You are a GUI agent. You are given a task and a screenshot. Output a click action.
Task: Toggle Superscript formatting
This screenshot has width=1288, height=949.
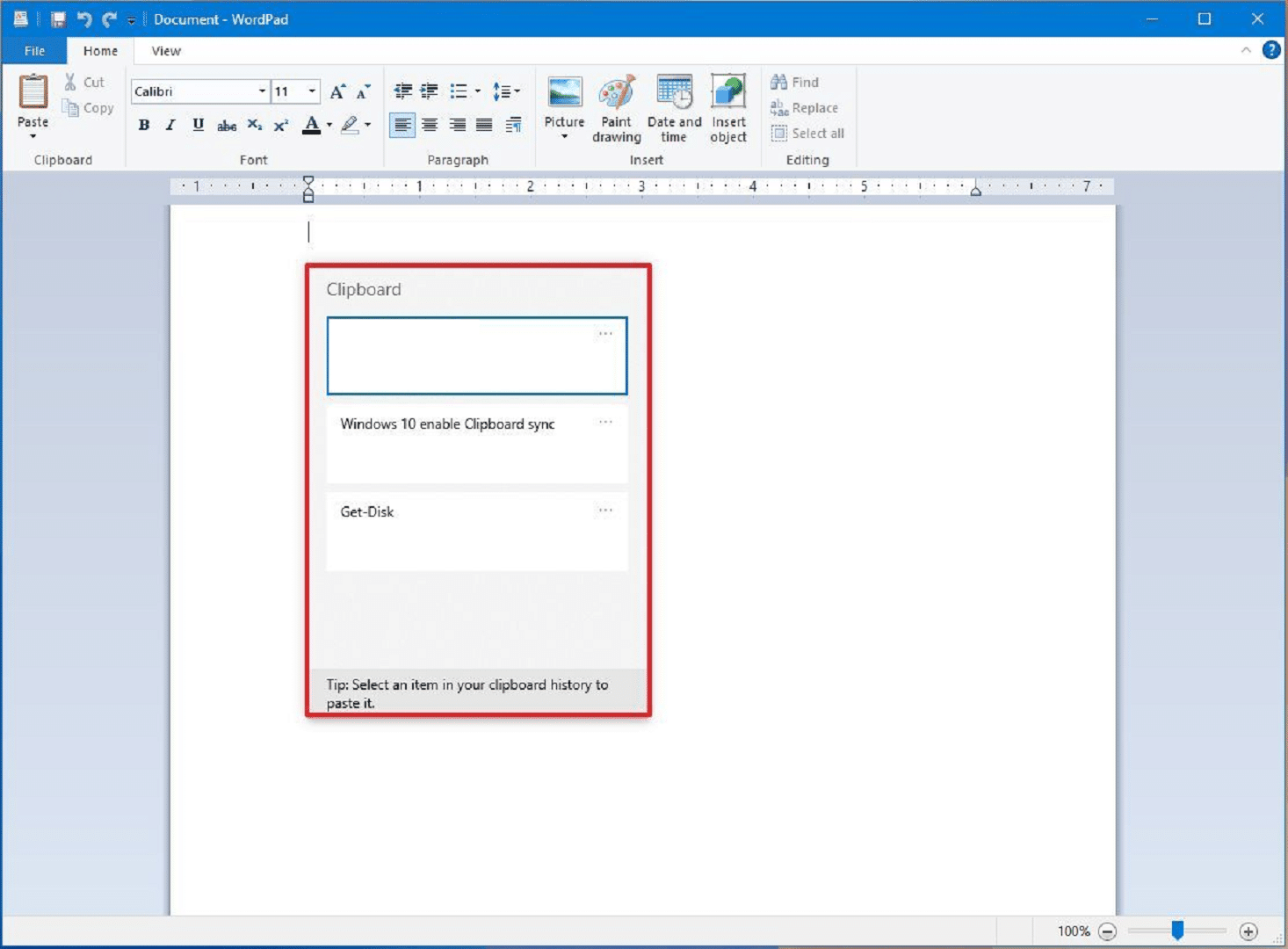pos(281,125)
